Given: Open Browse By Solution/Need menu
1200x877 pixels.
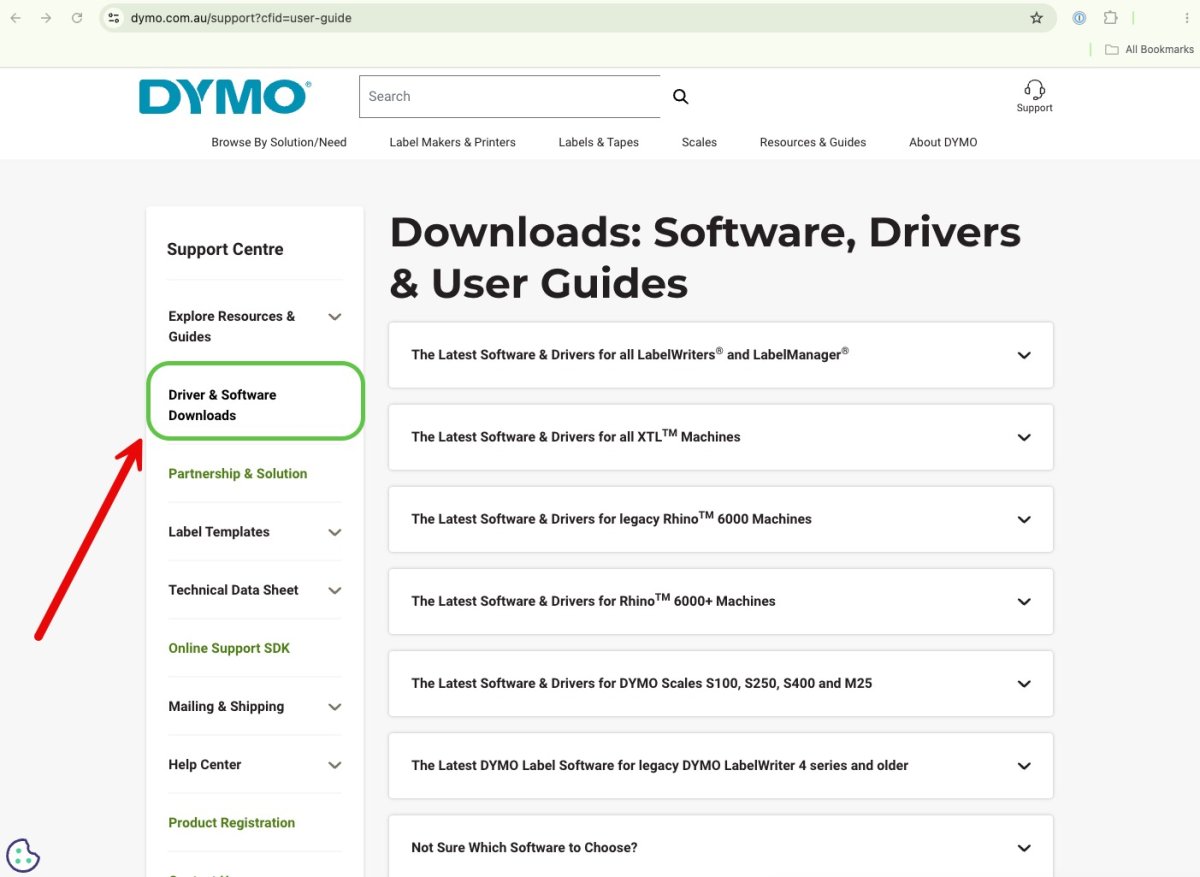Looking at the screenshot, I should 279,142.
